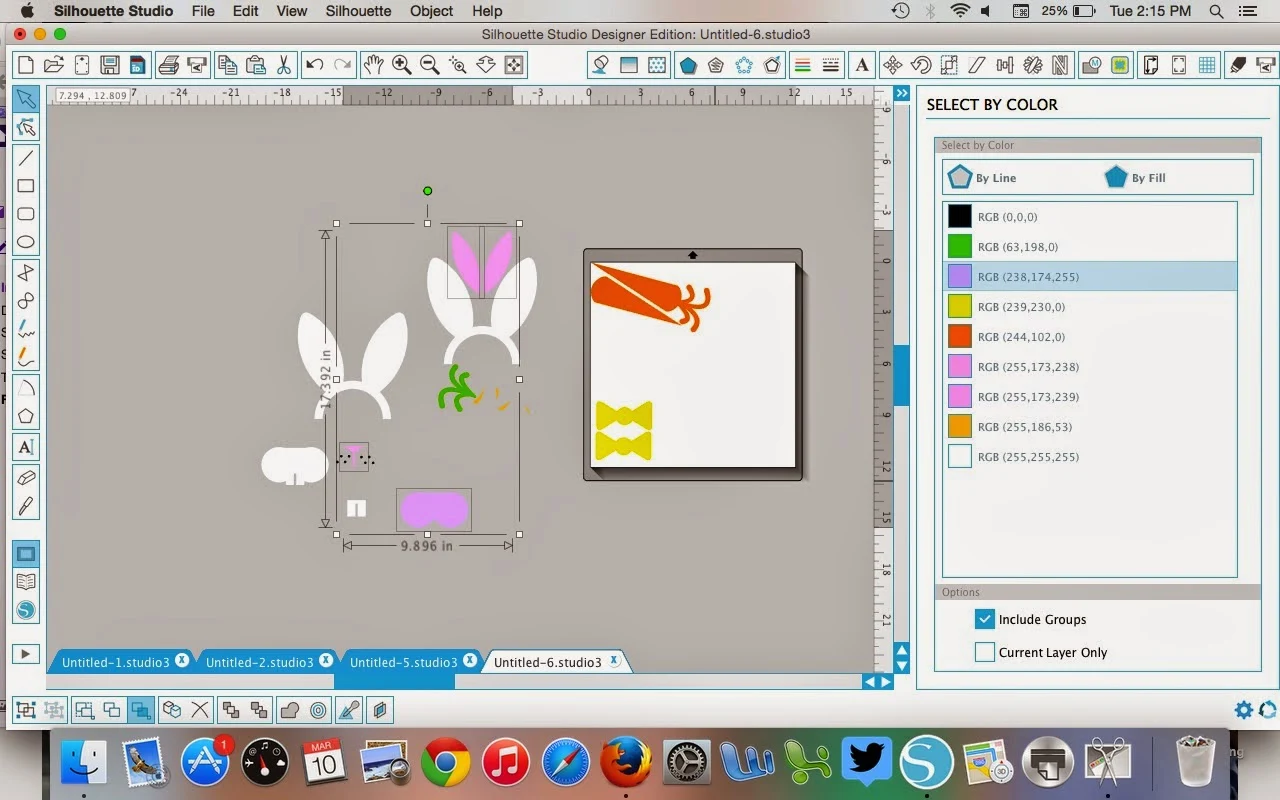Open the Text tool

coord(25,447)
